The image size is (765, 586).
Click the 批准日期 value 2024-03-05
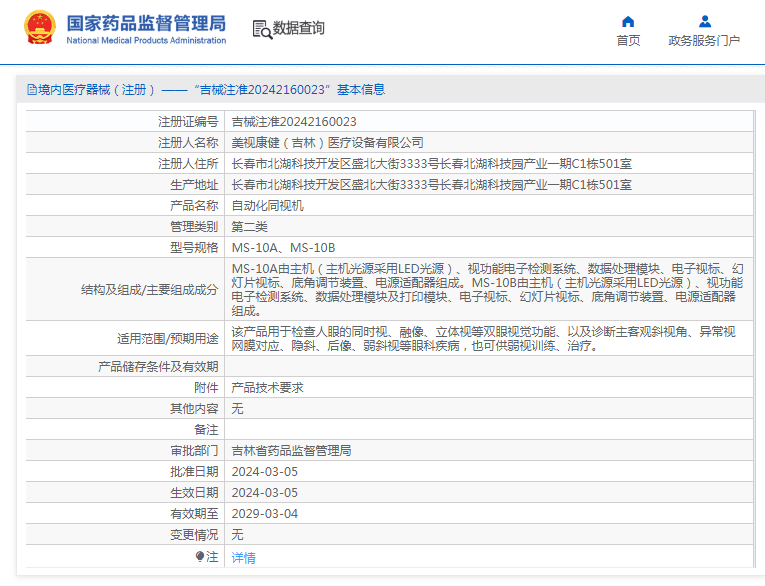coord(264,471)
